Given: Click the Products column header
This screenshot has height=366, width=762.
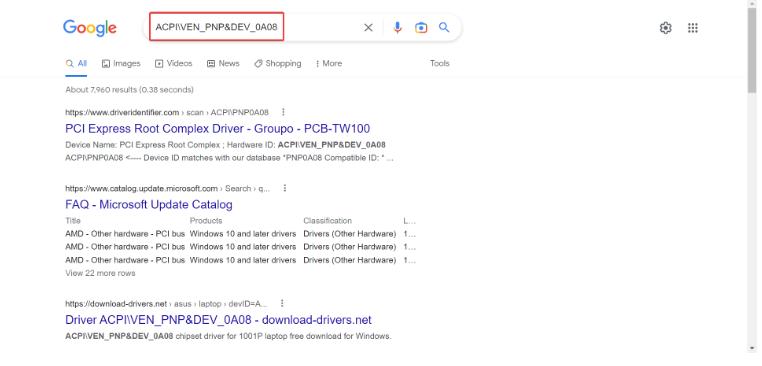Looking at the screenshot, I should (x=206, y=221).
